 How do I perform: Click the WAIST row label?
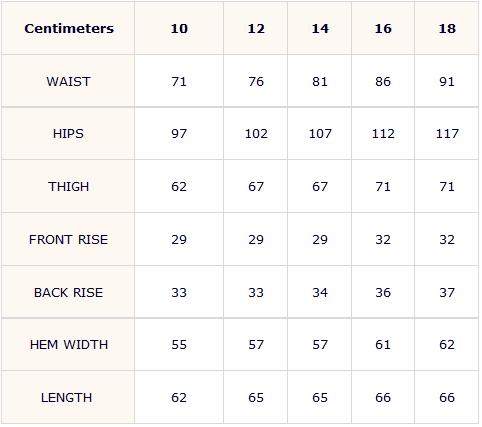(68, 81)
